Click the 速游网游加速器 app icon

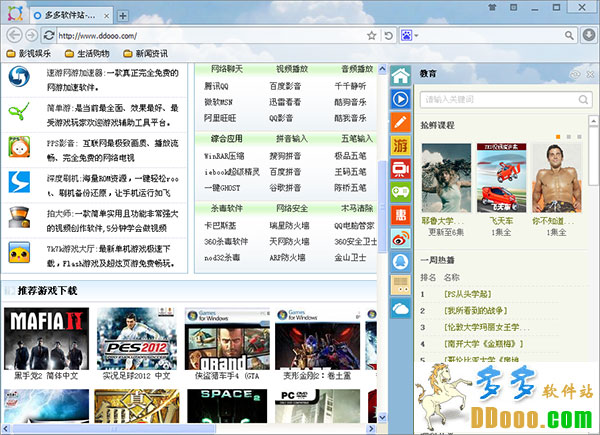tap(19, 76)
